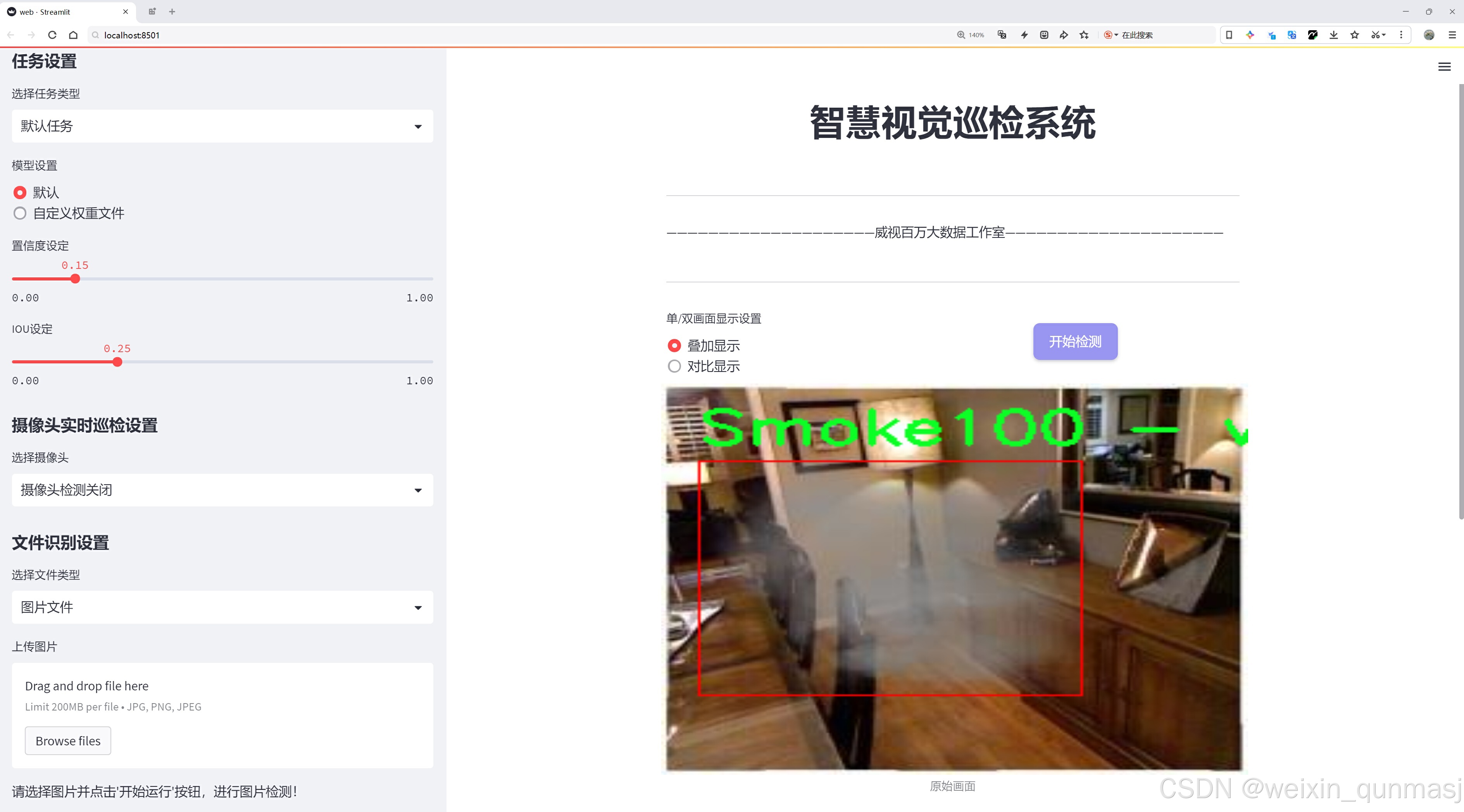This screenshot has height=812, width=1464.
Task: Open a new browser tab
Action: [172, 11]
